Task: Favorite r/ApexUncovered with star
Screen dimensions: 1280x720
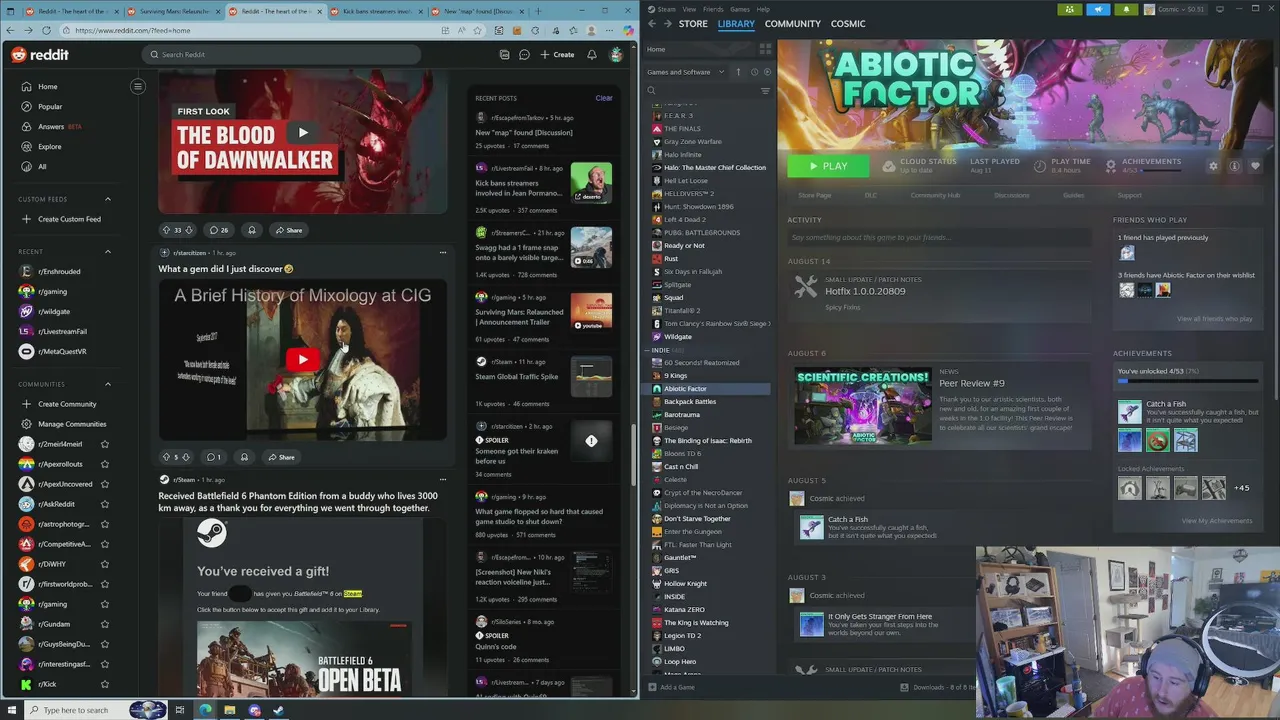Action: [x=105, y=484]
